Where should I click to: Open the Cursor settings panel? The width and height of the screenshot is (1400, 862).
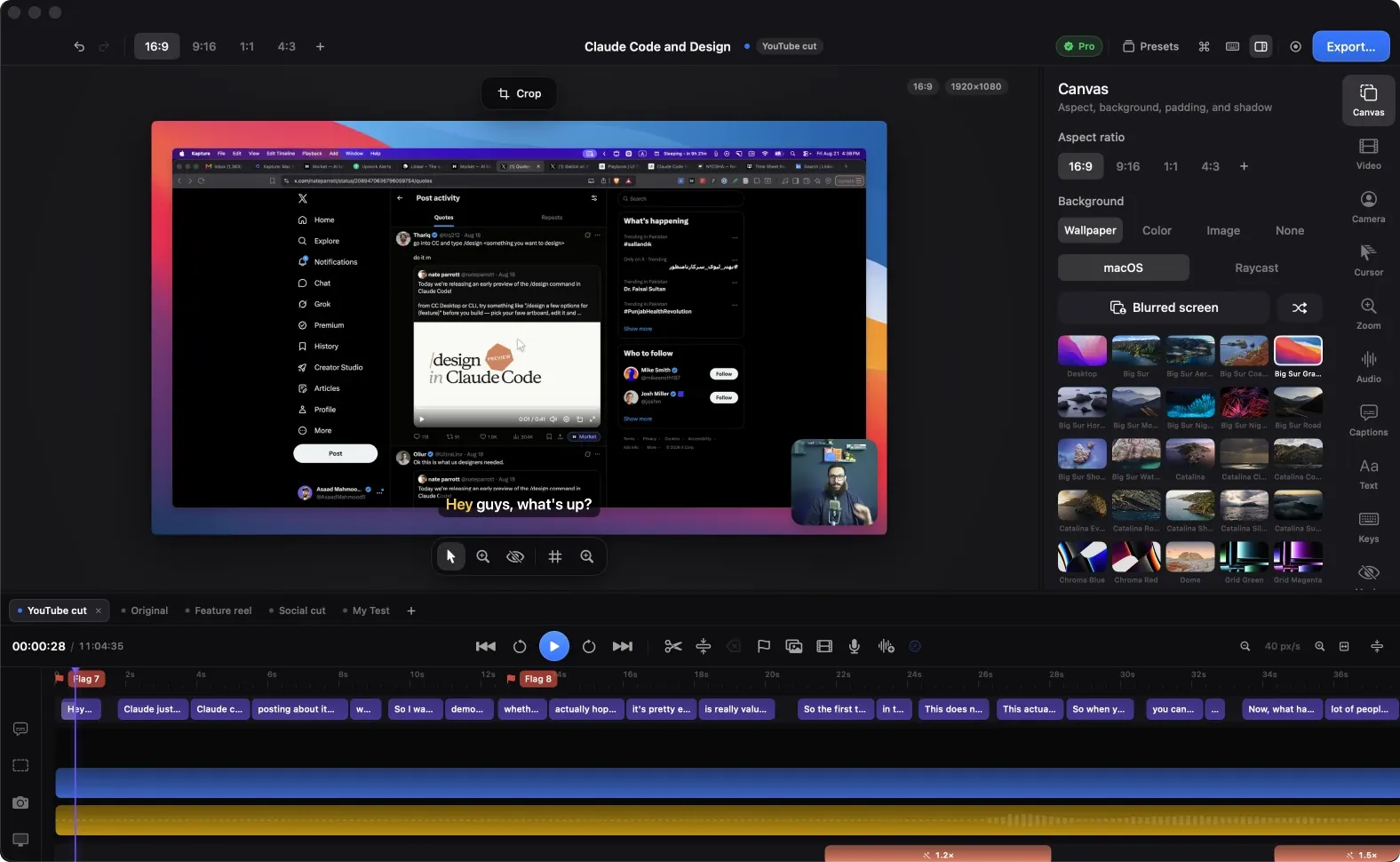[1368, 260]
